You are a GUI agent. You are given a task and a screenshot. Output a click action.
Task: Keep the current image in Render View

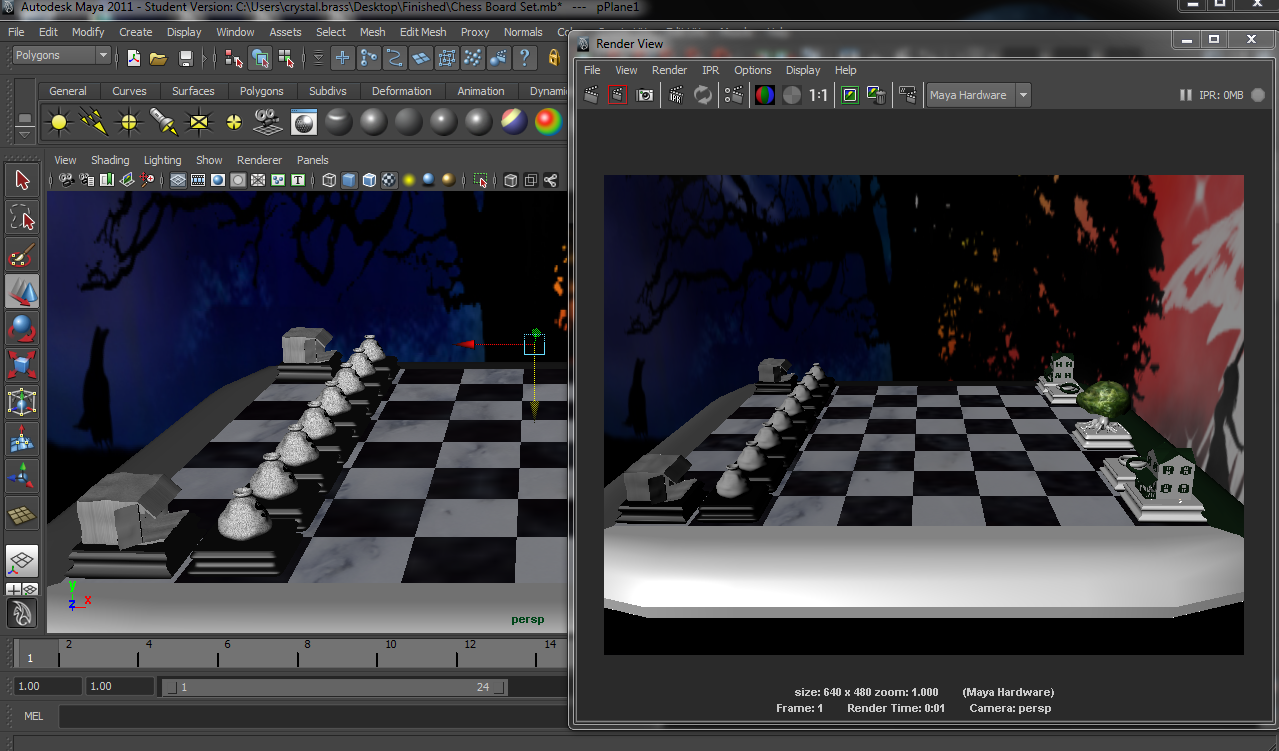[850, 95]
